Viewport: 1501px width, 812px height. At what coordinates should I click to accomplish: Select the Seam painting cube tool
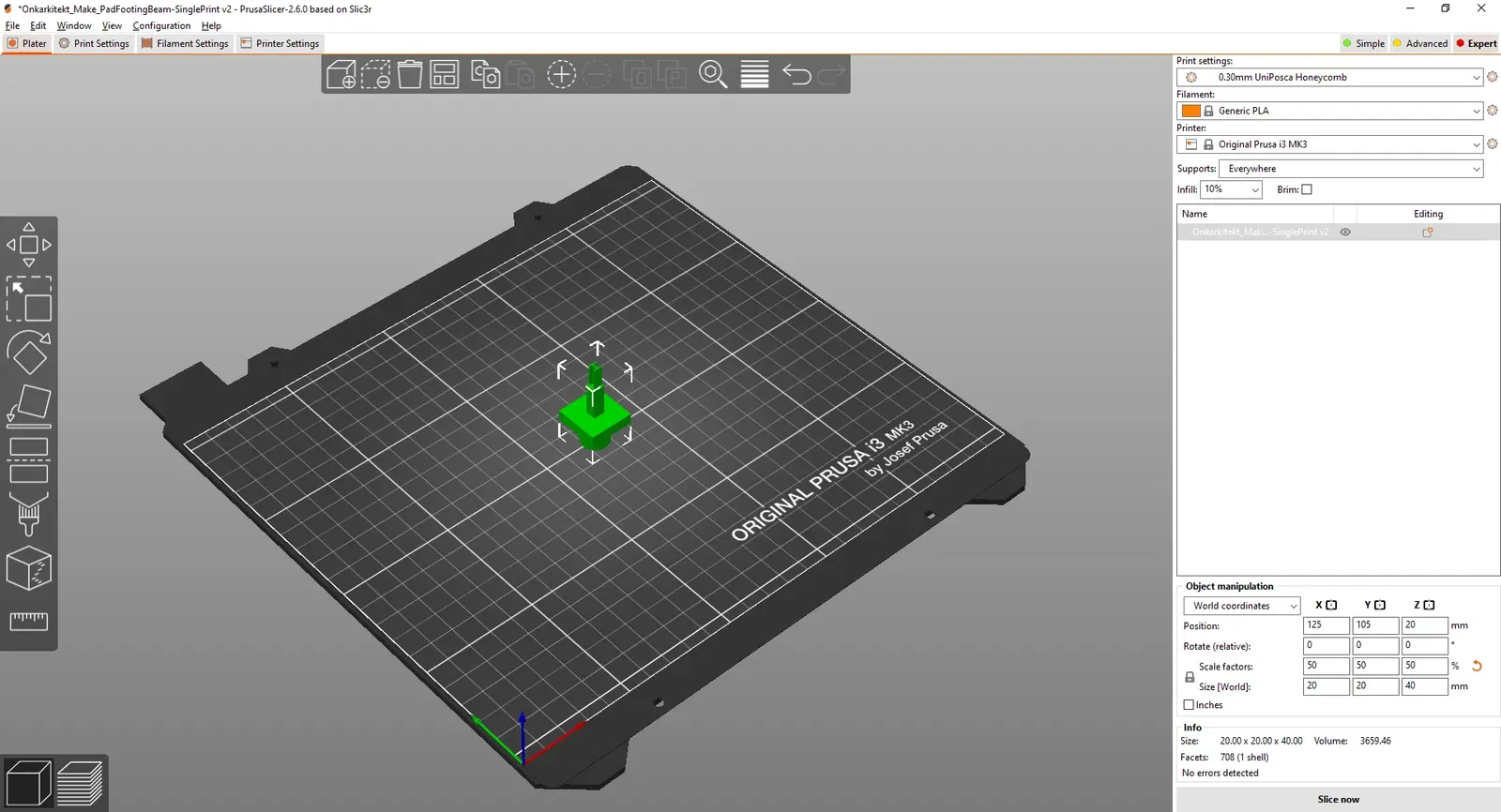click(x=29, y=568)
